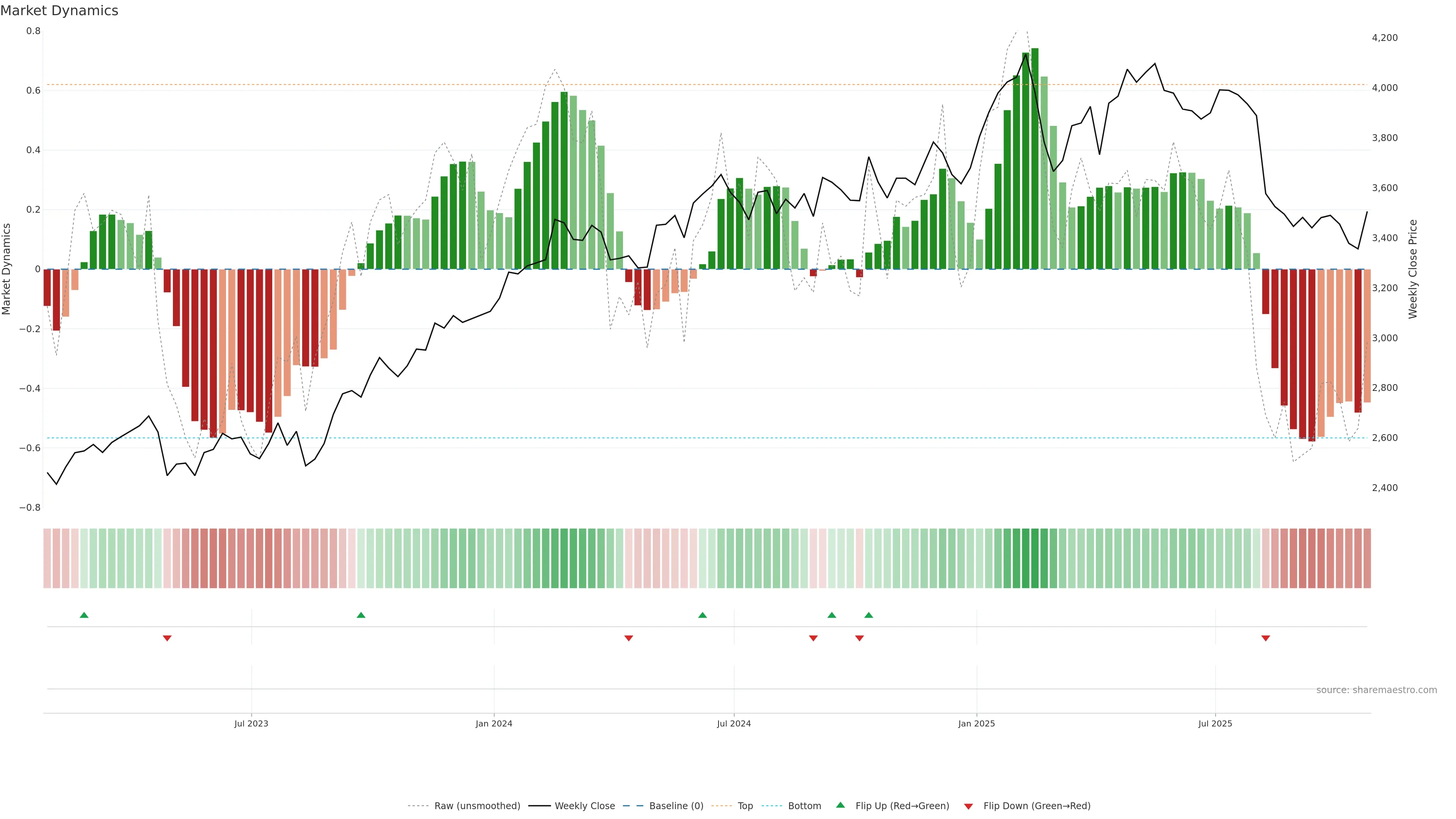Click the last green flip-up marker in the row
This screenshot has width=1456, height=819.
[x=869, y=615]
